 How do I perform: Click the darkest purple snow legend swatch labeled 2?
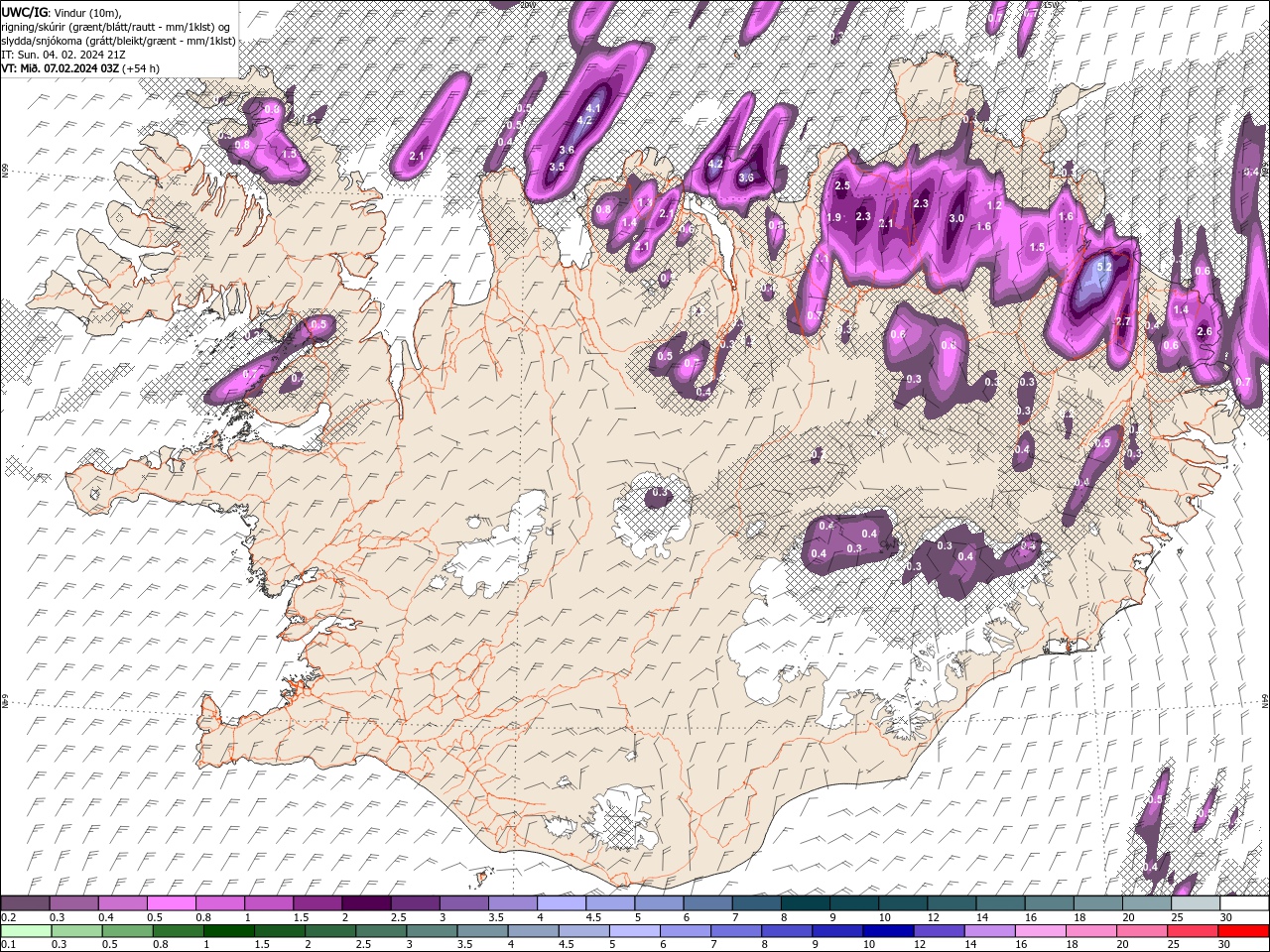[365, 903]
